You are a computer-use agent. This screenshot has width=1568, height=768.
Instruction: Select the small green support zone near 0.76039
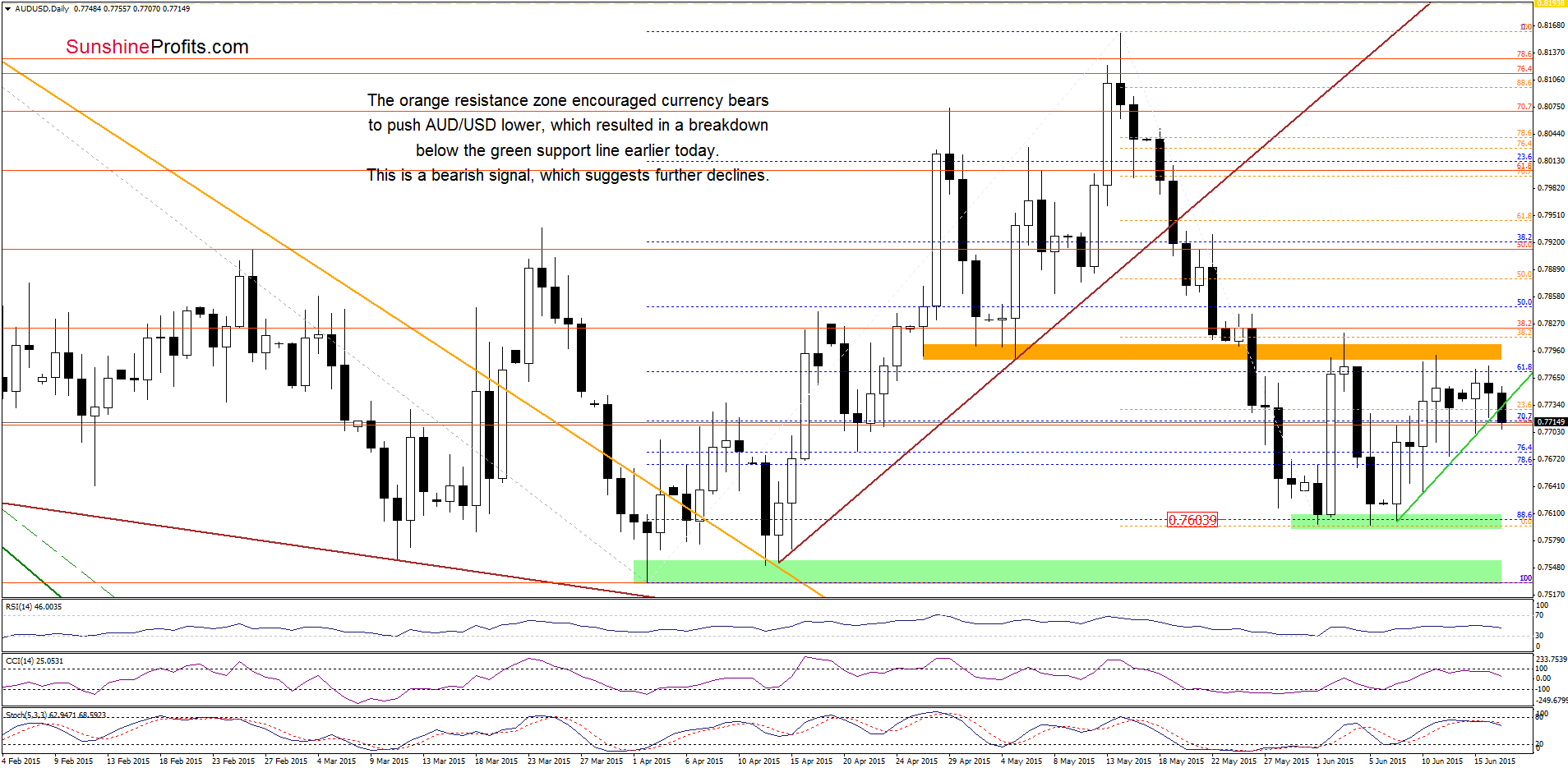pyautogui.click(x=1395, y=521)
